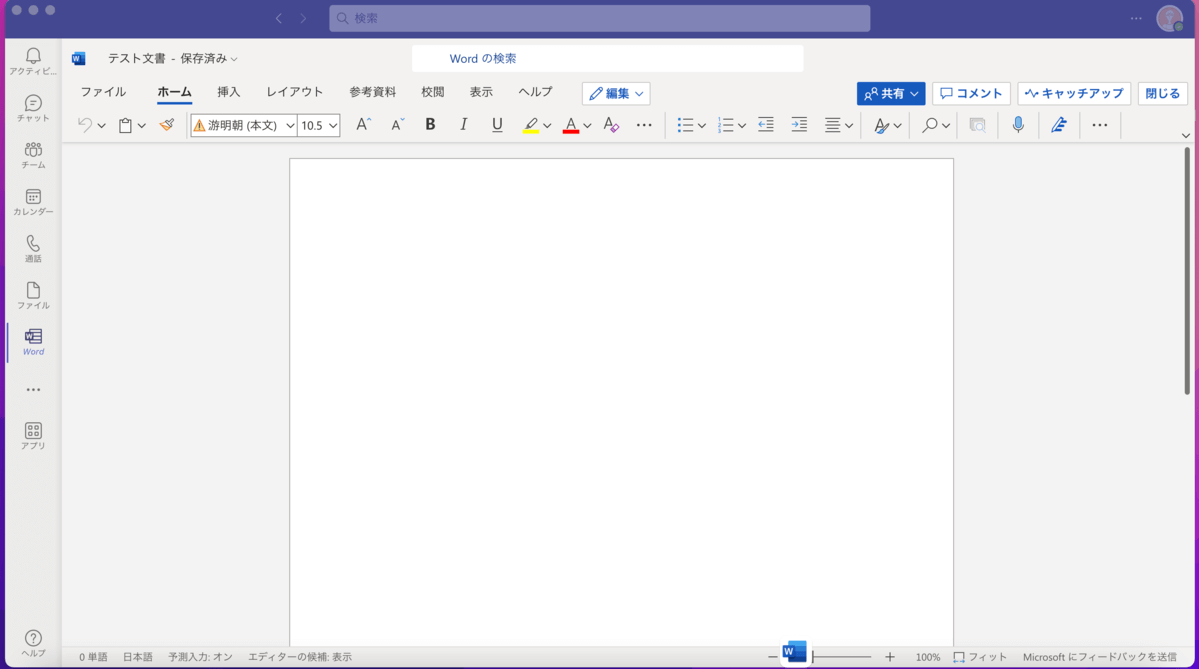Open Teams (チーム) in the sidebar
Image resolution: width=1199 pixels, height=669 pixels.
point(33,155)
